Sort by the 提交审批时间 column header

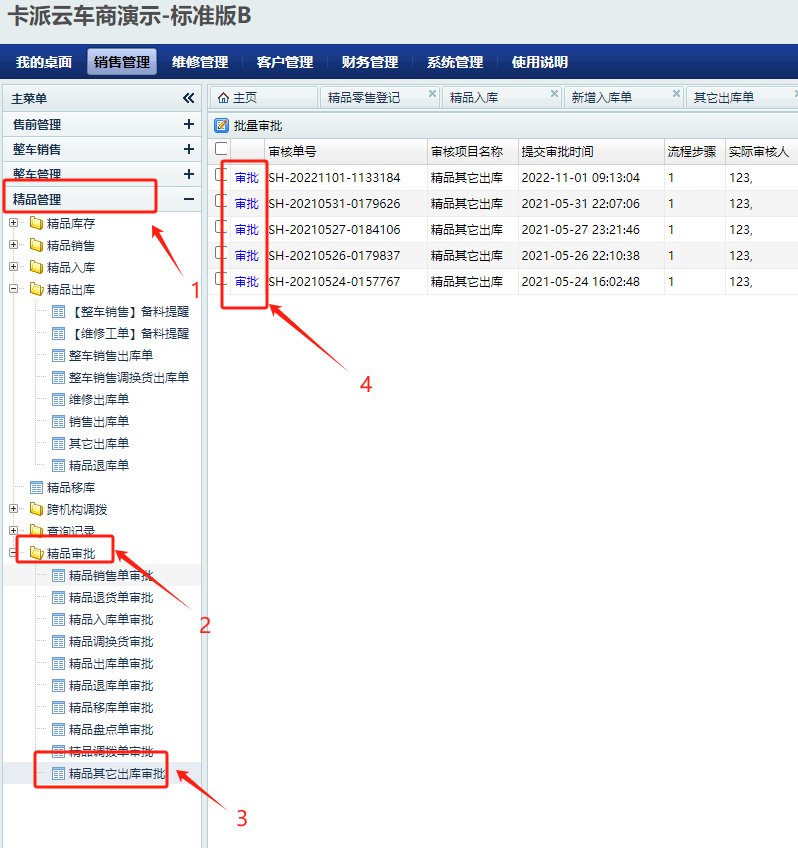pos(557,152)
